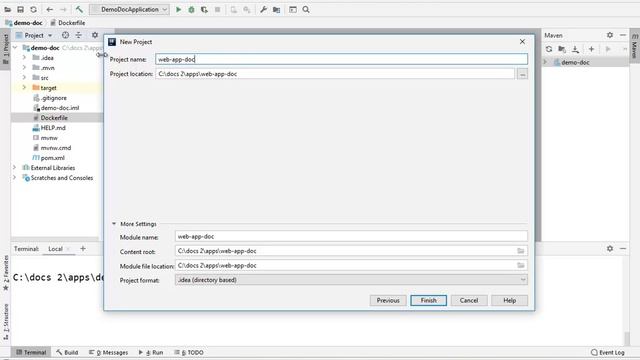This screenshot has height=360, width=640.
Task: Start debugging with the green bug icon
Action: (x=191, y=9)
